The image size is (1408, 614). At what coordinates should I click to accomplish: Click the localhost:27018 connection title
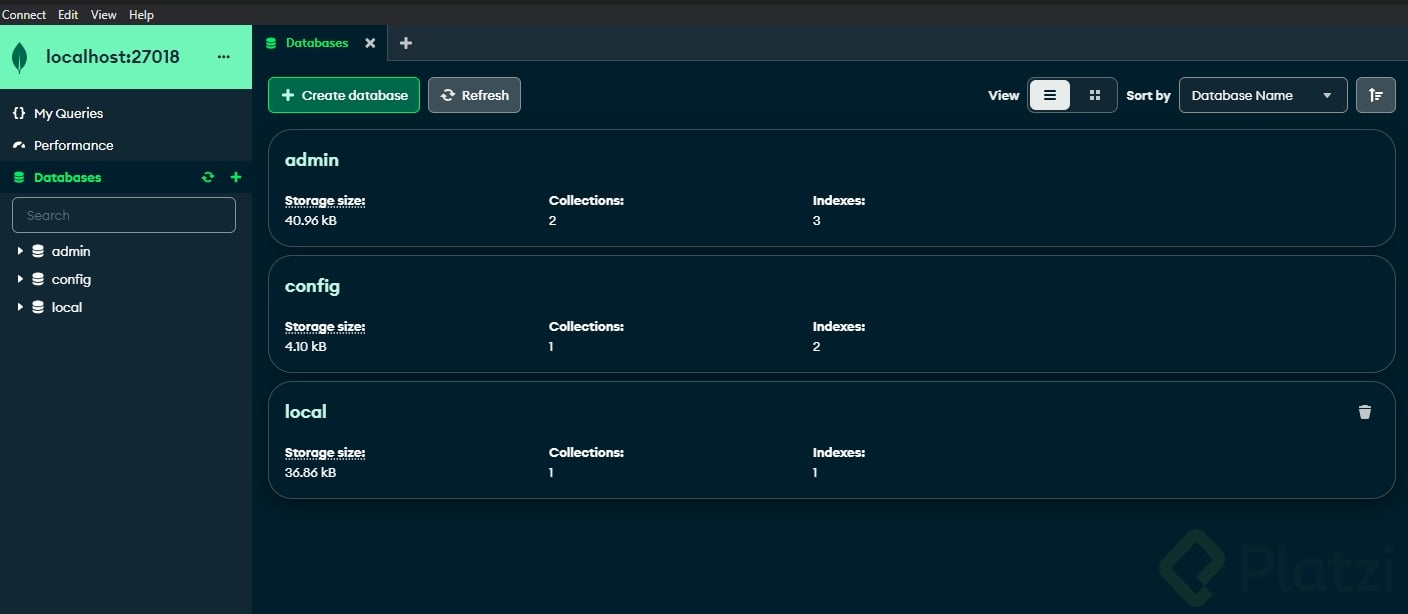tap(113, 57)
